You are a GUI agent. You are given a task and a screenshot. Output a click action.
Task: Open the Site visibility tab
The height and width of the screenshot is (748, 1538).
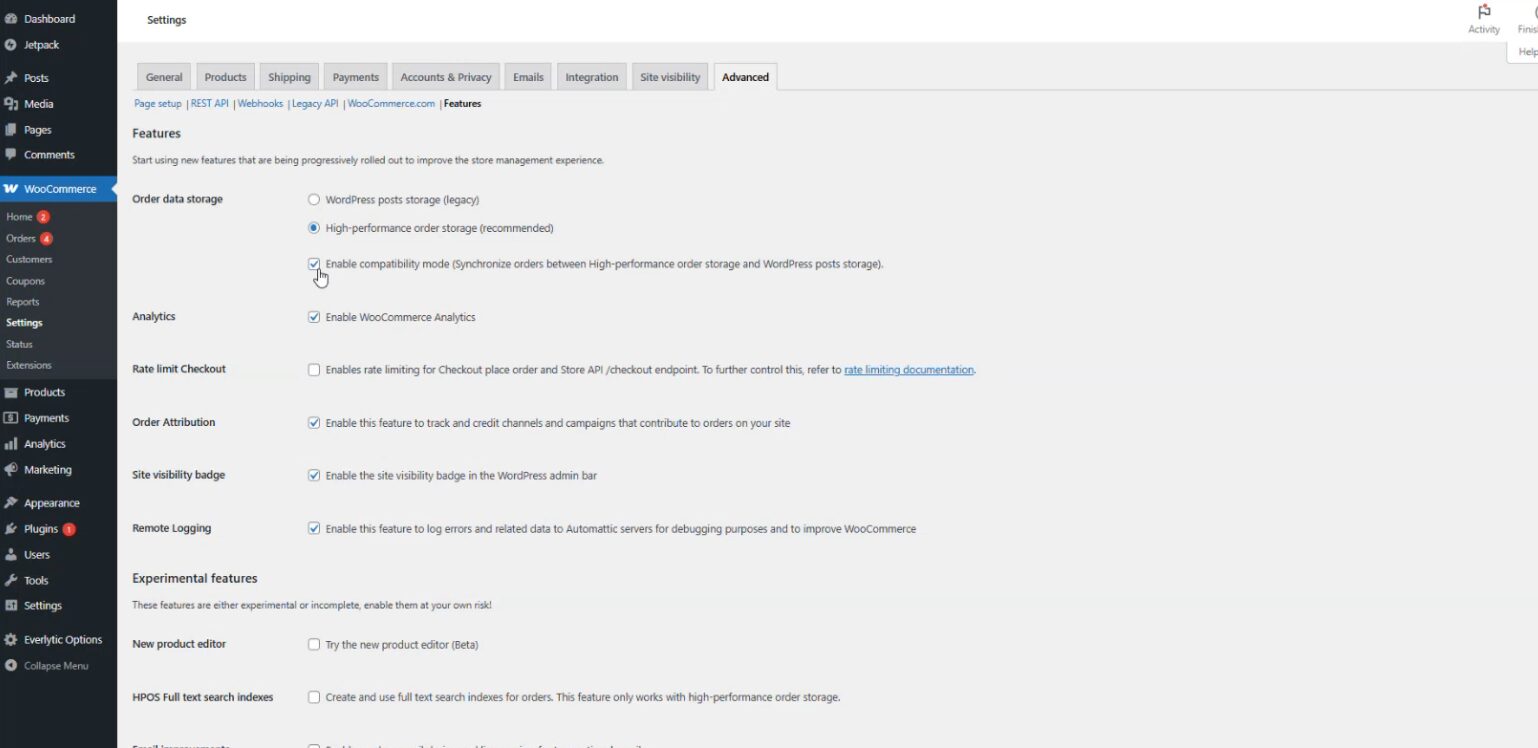point(670,77)
